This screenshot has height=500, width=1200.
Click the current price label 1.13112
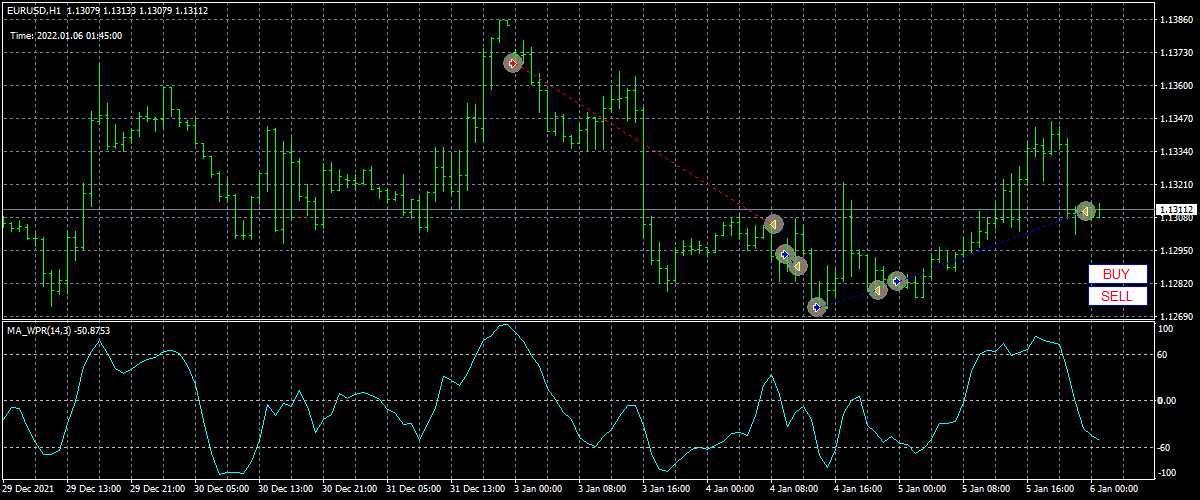tap(1174, 210)
